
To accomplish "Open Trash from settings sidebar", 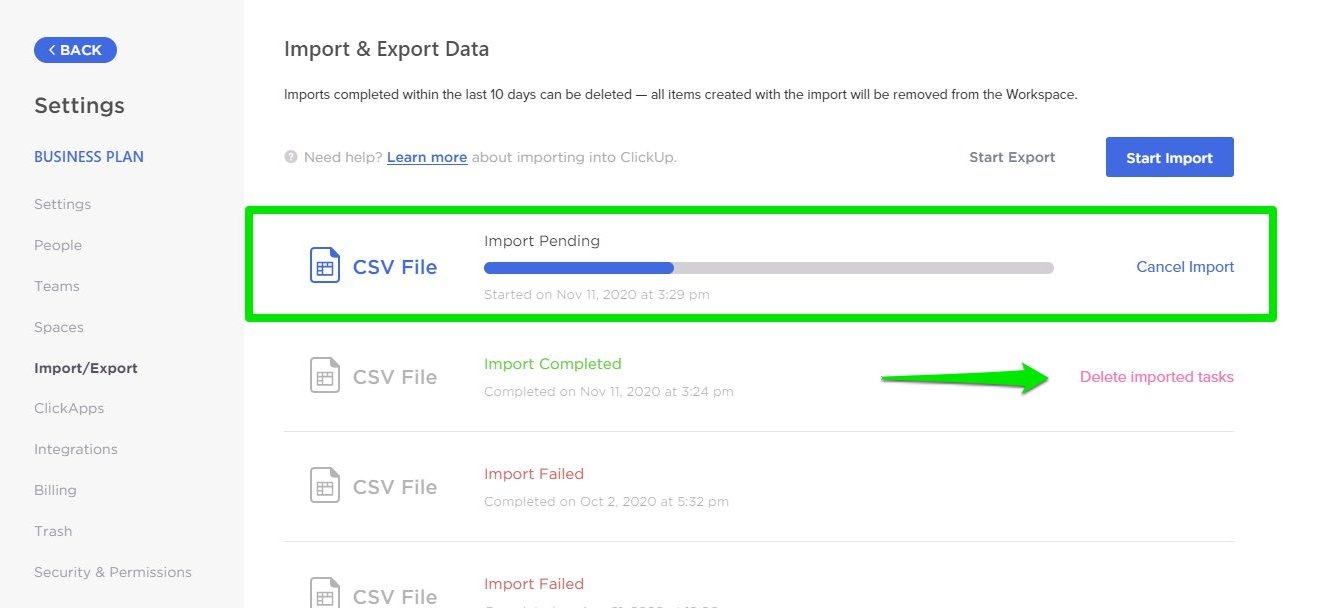I will pos(53,531).
